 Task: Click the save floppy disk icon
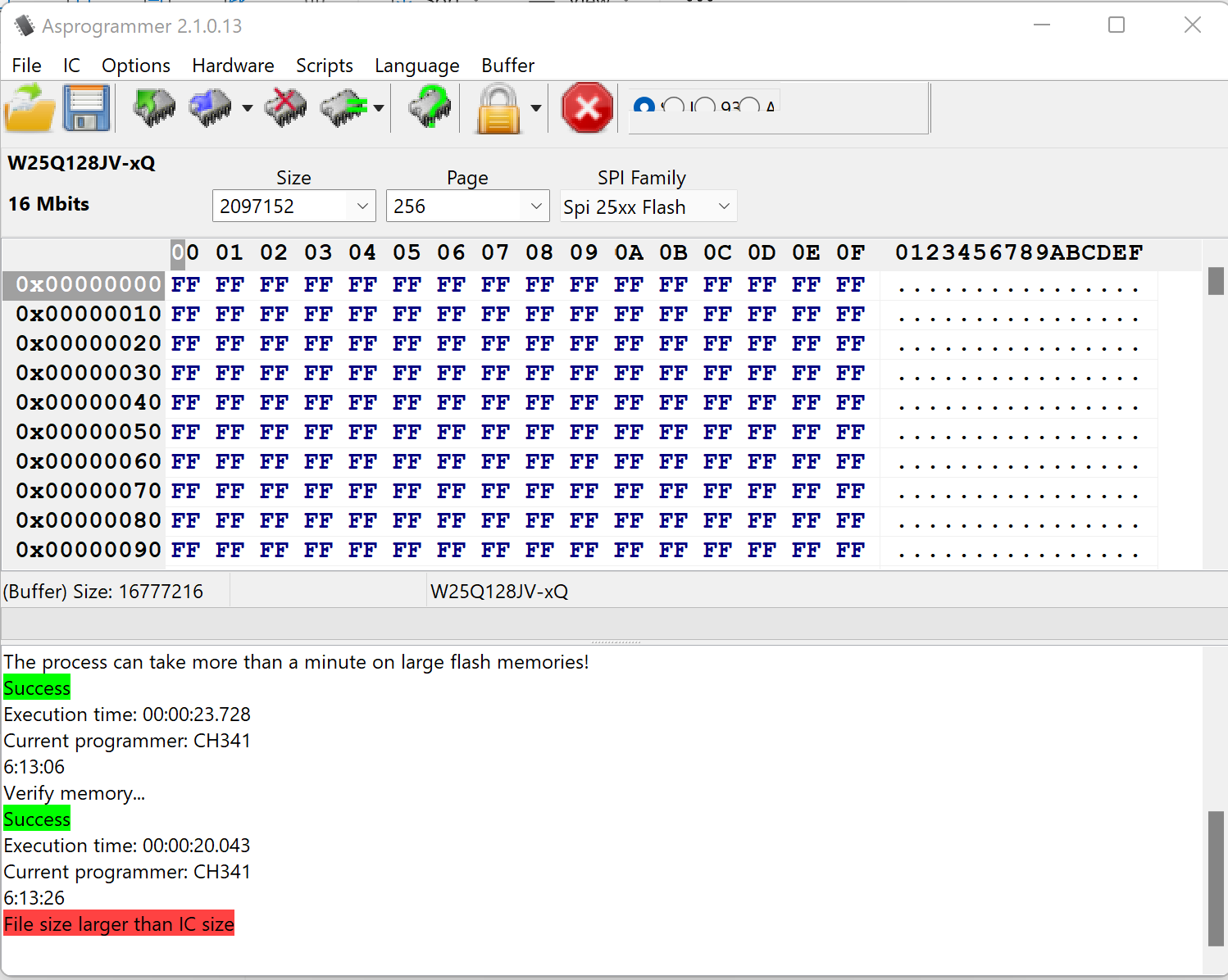86,108
